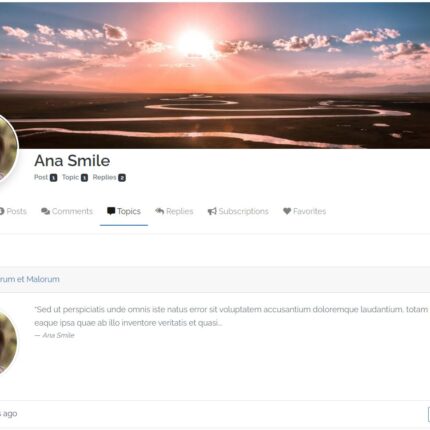Click the Favorites heart icon
The image size is (430, 430).
tap(287, 211)
